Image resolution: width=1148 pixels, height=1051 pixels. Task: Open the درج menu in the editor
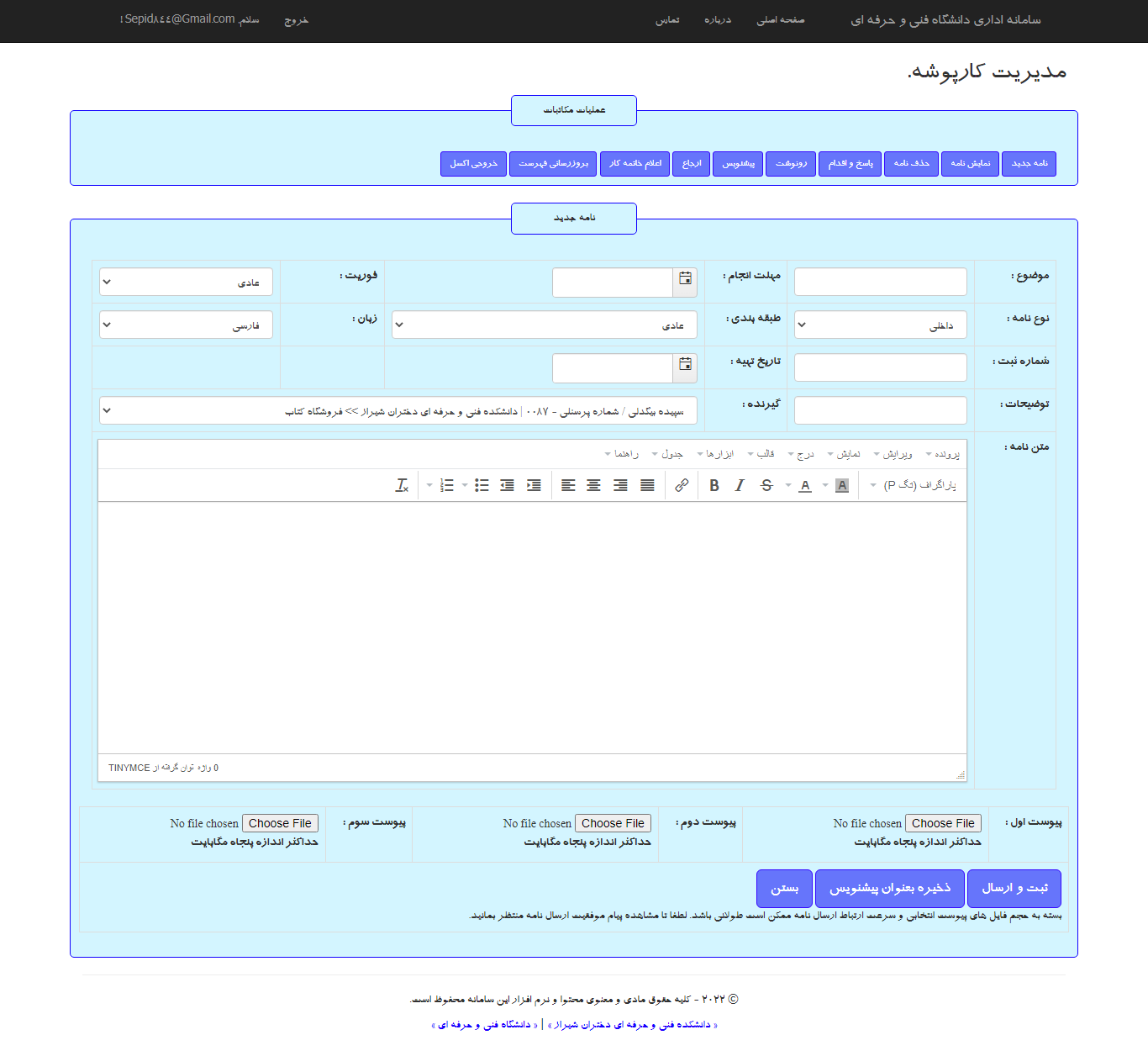click(802, 454)
